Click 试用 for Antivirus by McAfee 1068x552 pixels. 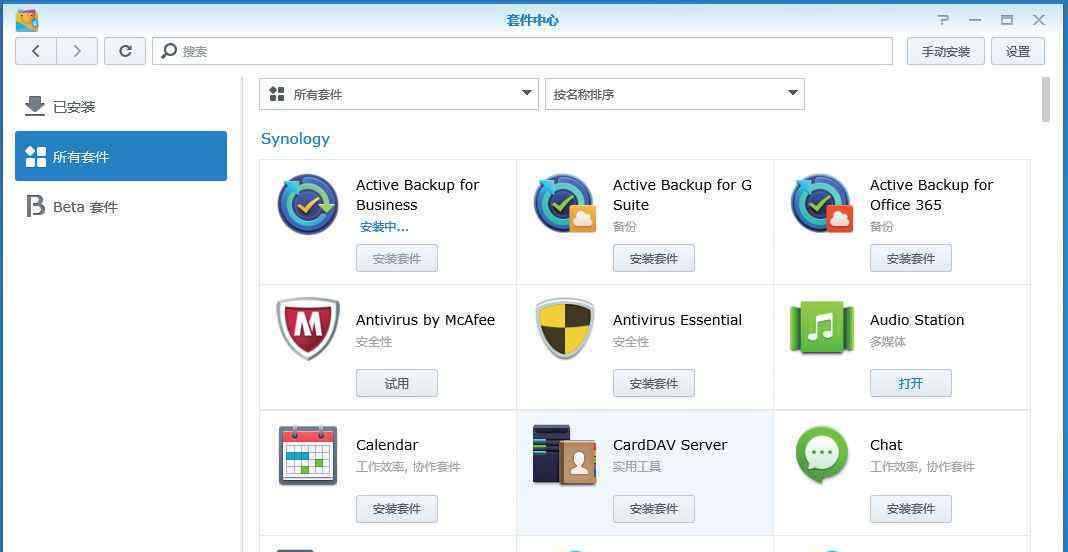[396, 383]
